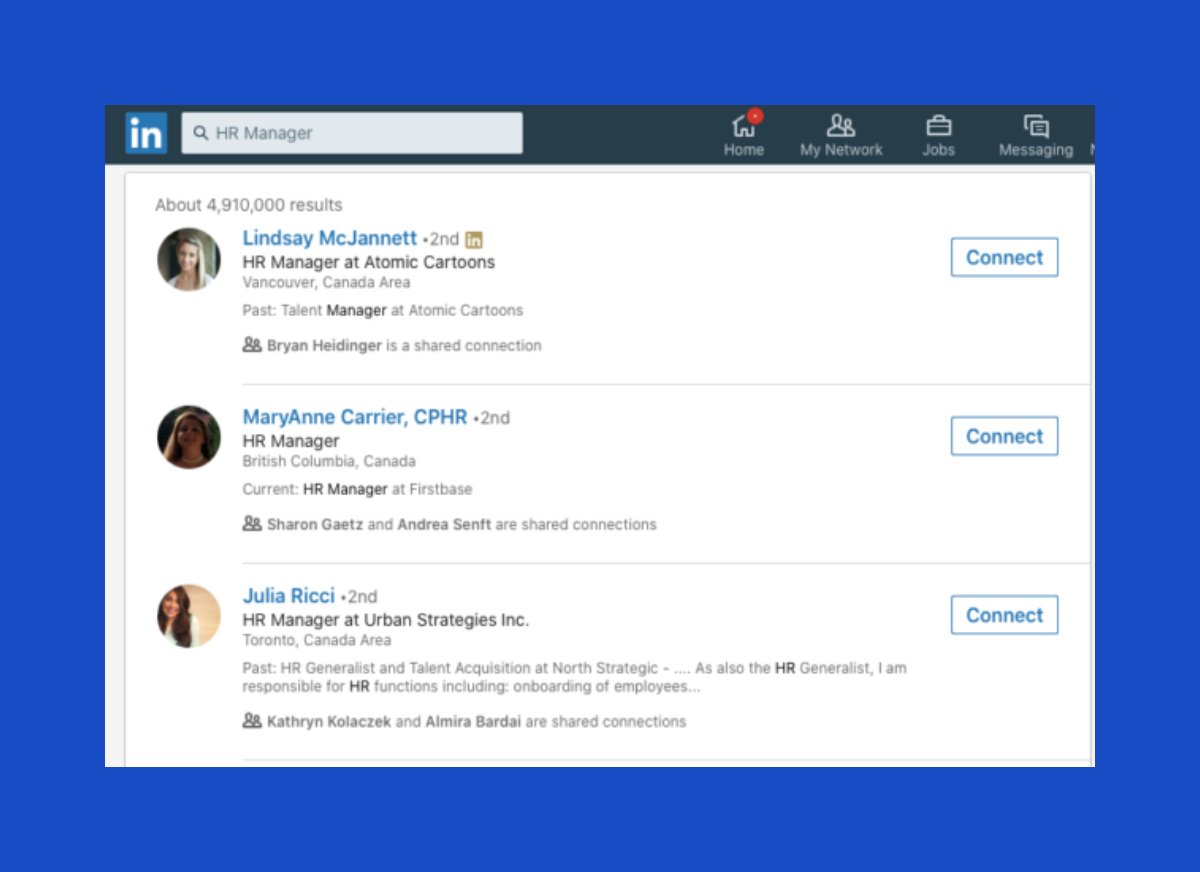Open MaryAnne Carrier's profile photo

click(x=189, y=437)
